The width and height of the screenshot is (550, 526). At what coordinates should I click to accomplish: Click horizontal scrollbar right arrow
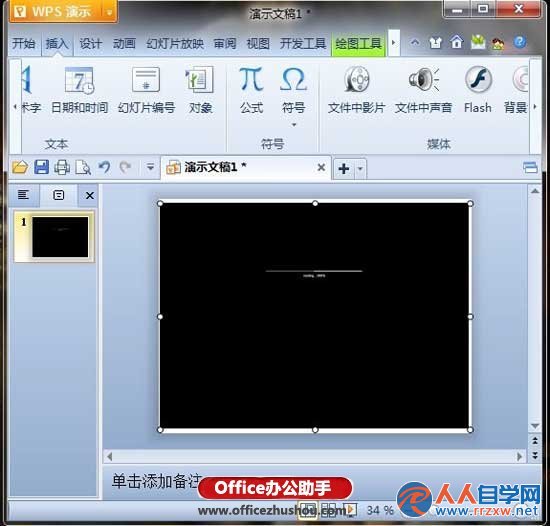(519, 456)
